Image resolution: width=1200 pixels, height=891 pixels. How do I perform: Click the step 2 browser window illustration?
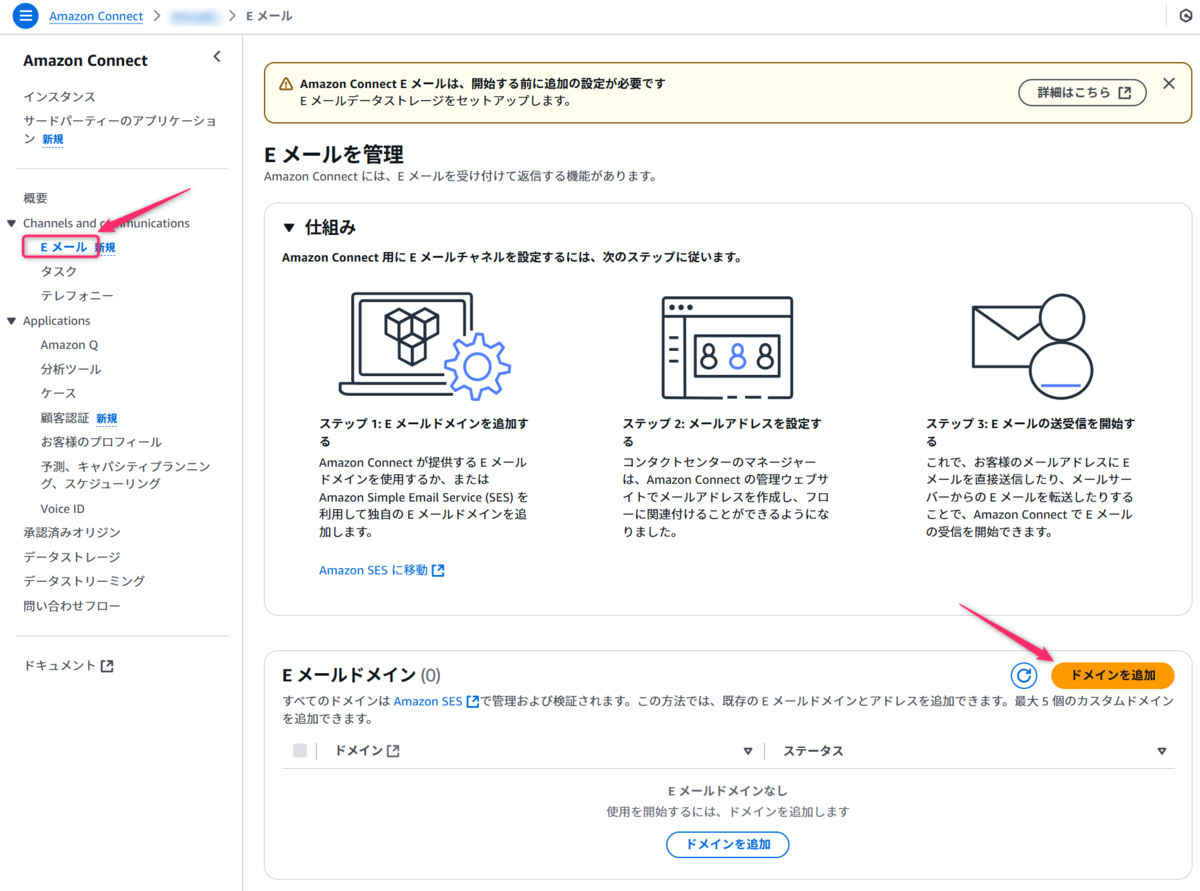pyautogui.click(x=727, y=347)
